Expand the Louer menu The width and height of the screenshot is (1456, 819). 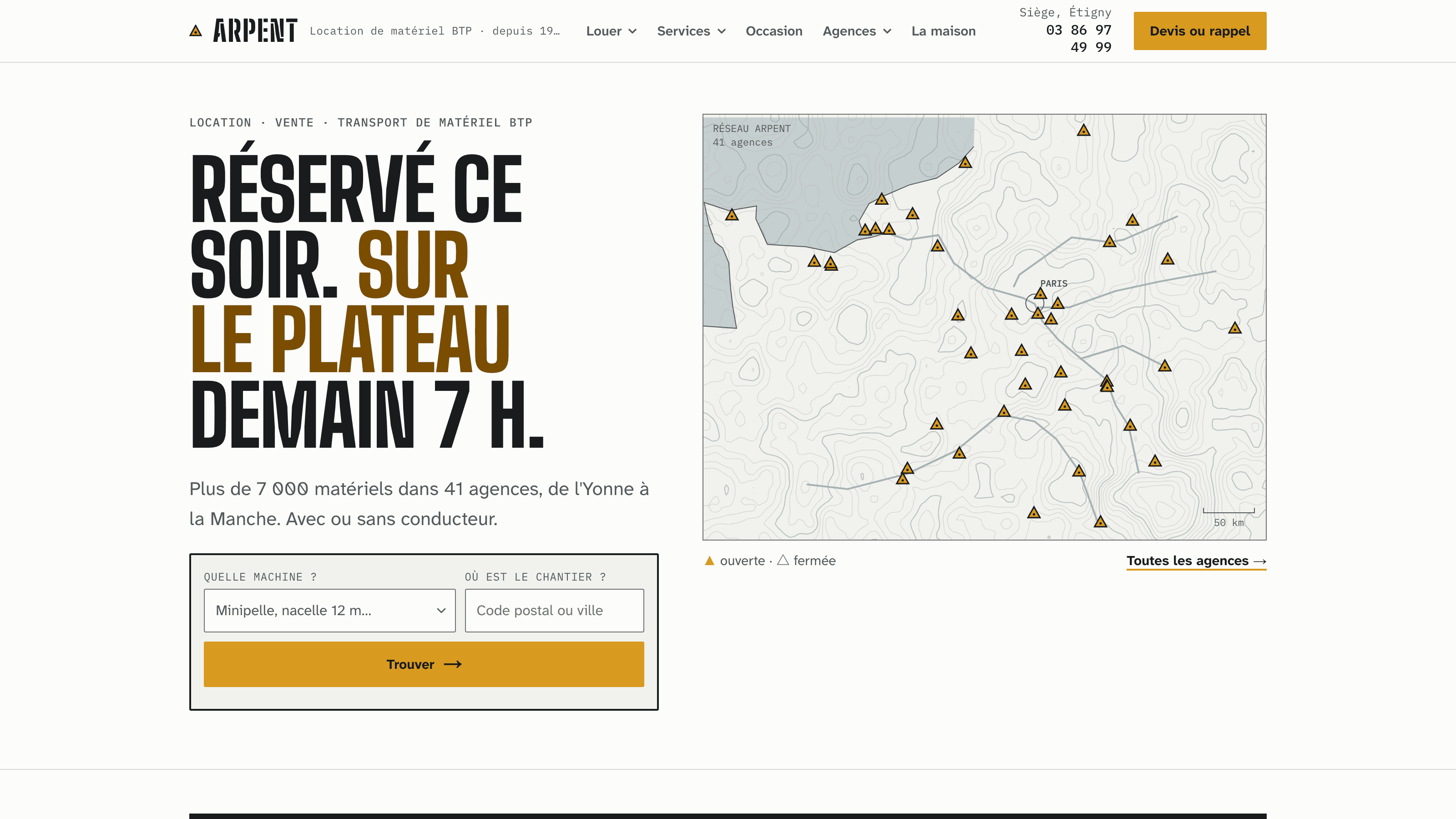(x=611, y=31)
